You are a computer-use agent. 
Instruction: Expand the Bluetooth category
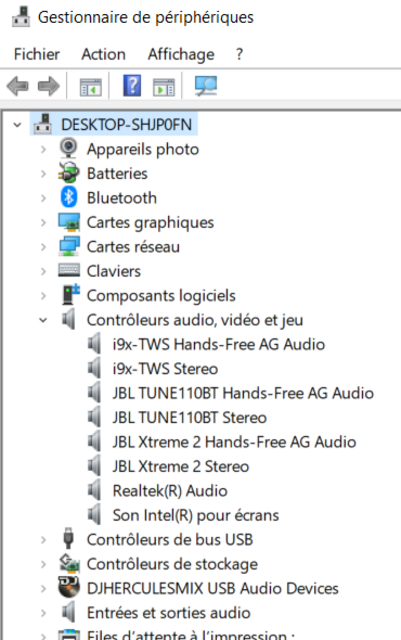pos(43,198)
